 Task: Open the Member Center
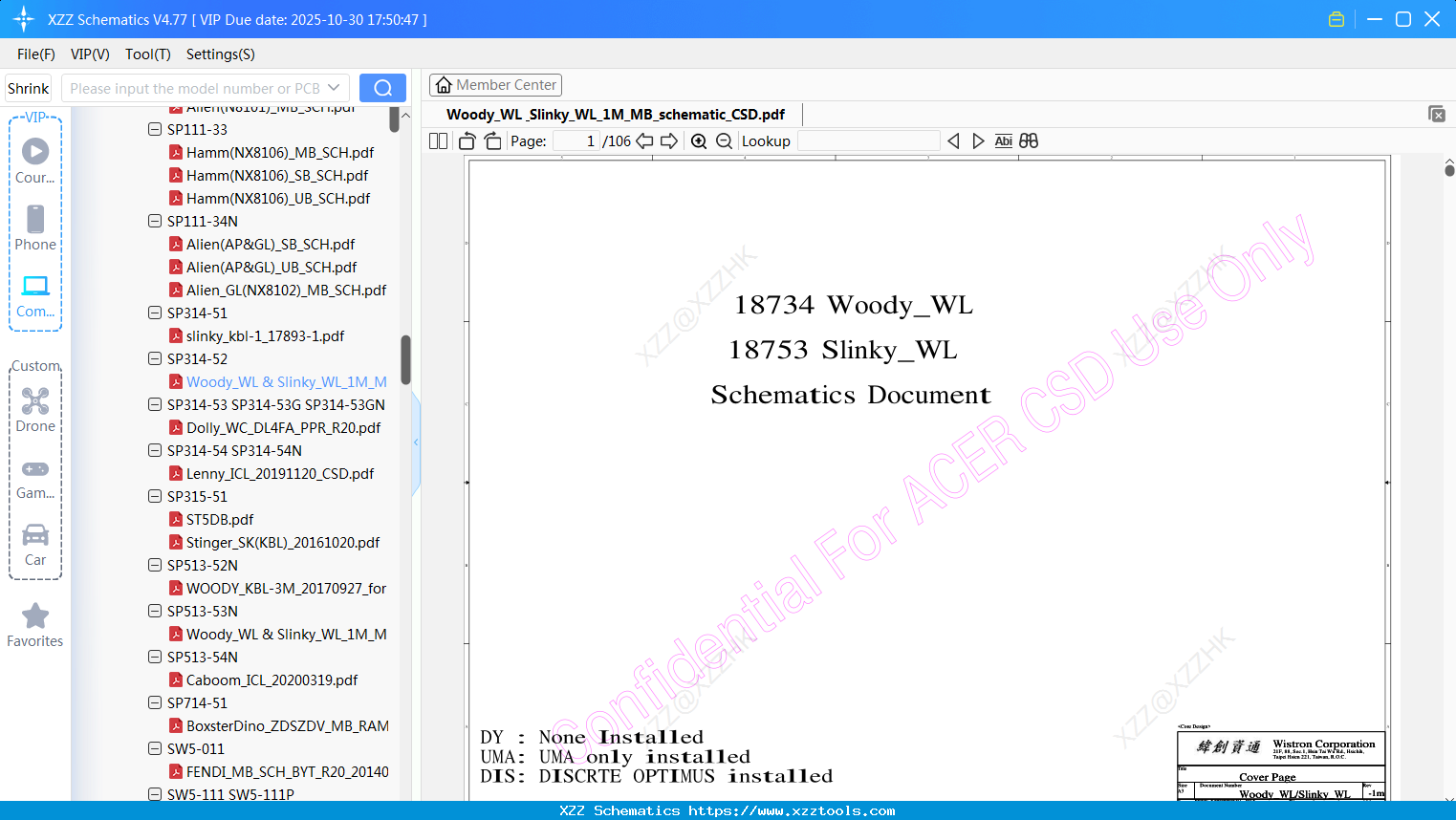coord(495,85)
